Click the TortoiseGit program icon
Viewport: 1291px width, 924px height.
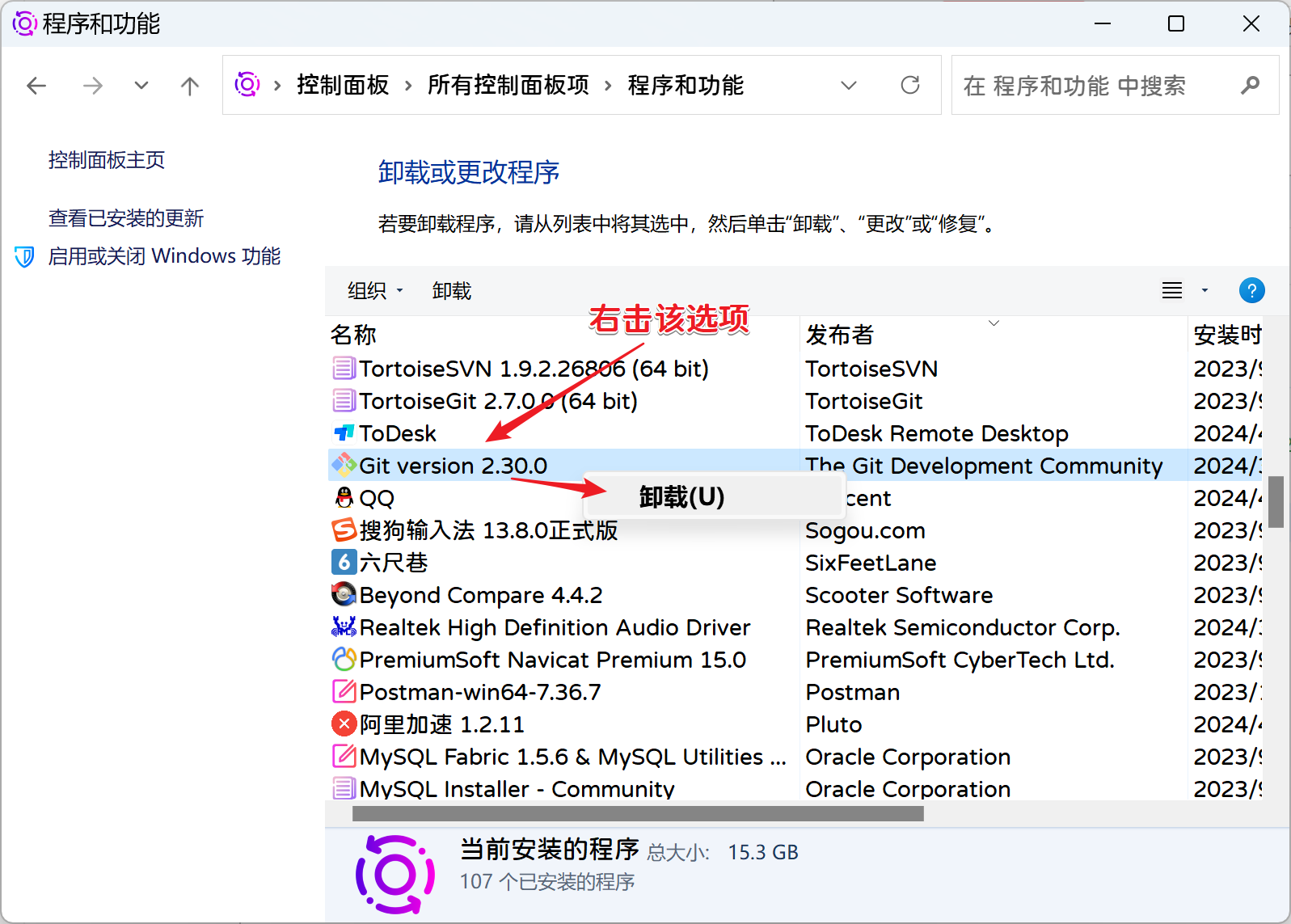[344, 401]
